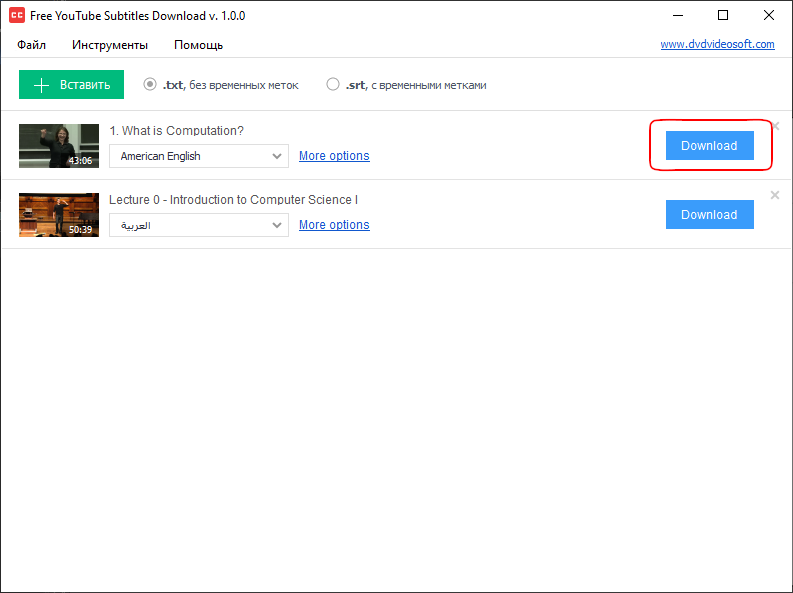Download subtitles for 'Lecture 0' video
This screenshot has height=593, width=793.
tap(710, 214)
